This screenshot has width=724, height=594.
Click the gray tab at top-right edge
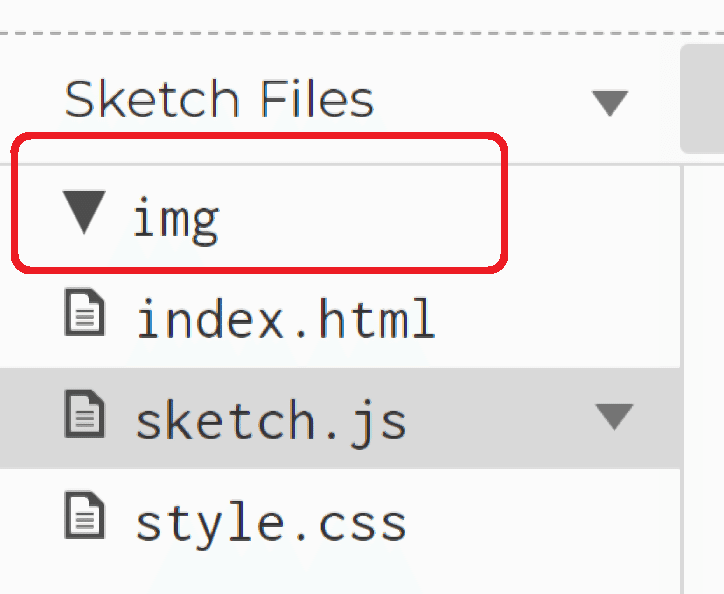[x=702, y=98]
